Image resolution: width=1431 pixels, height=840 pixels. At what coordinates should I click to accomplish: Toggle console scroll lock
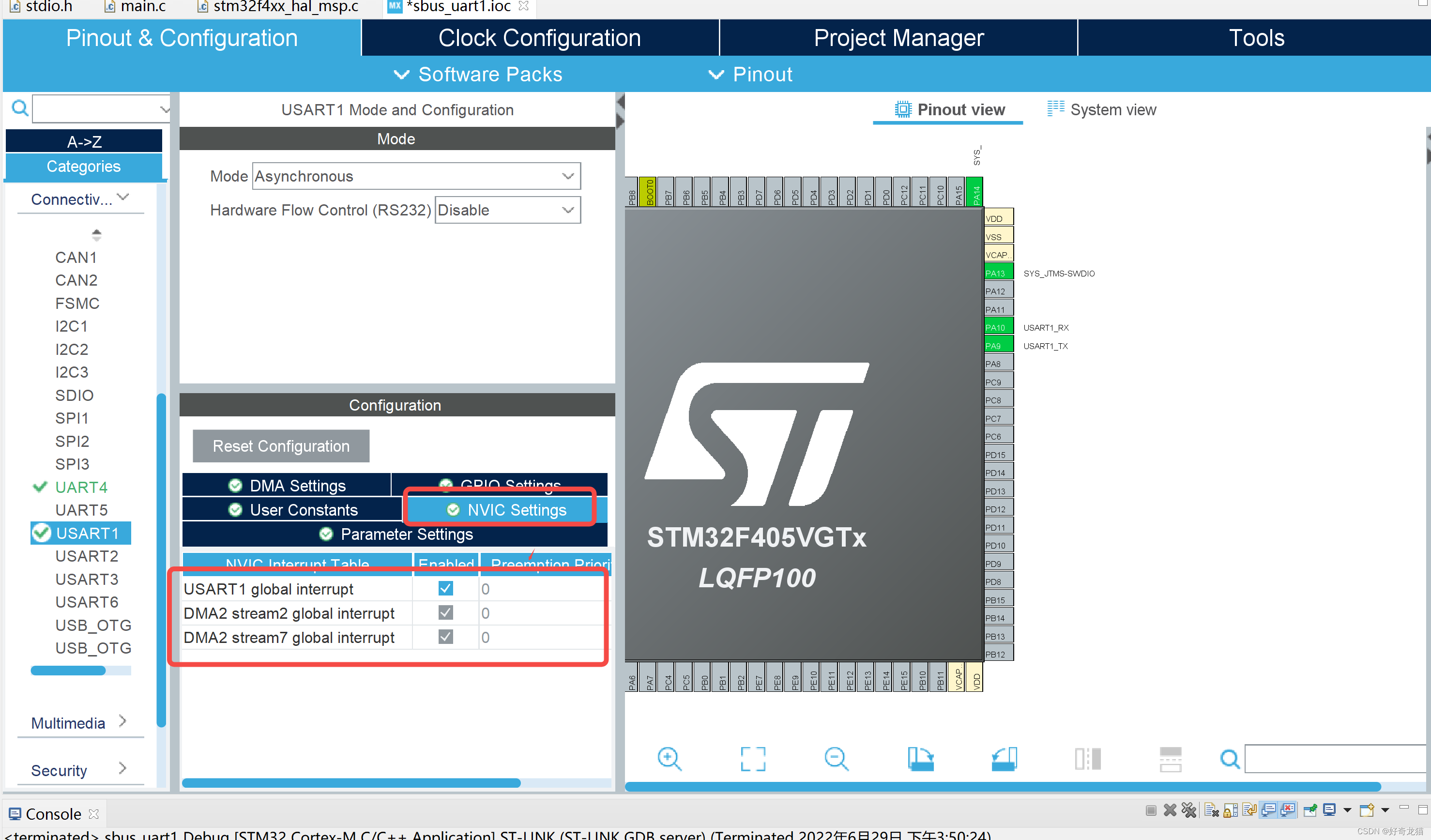pyautogui.click(x=1231, y=810)
